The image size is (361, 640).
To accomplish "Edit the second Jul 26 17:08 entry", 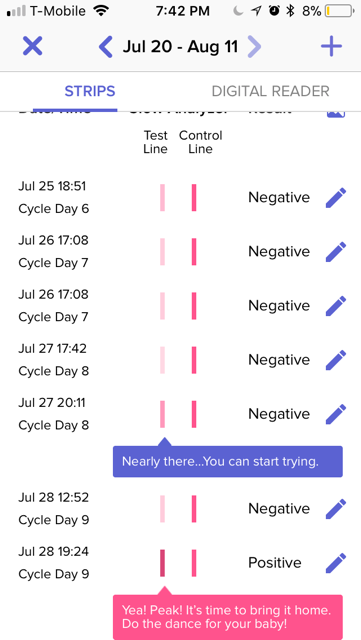I will (336, 306).
